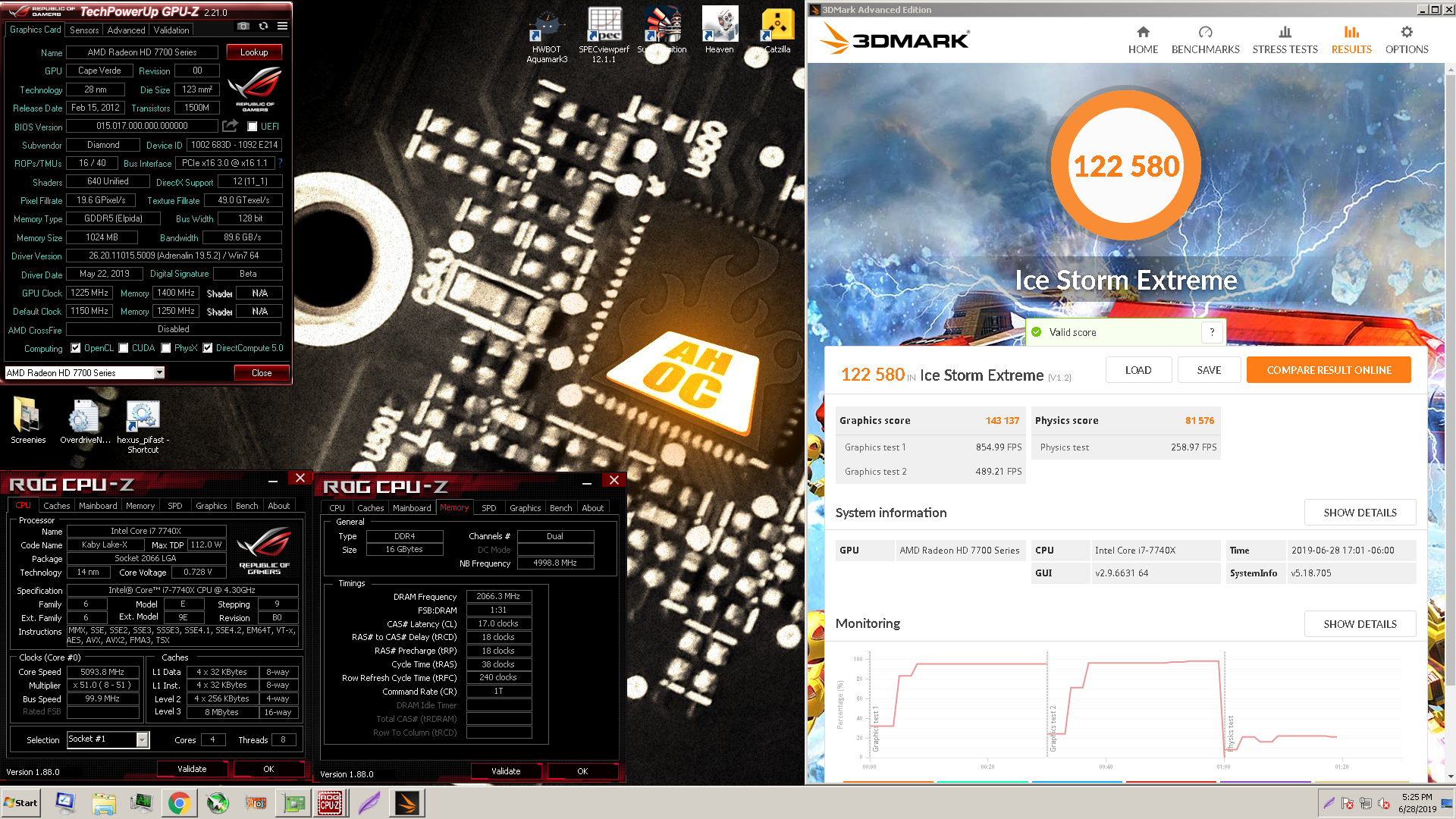Viewport: 1456px width, 819px height.
Task: Click the DRAM Frequency value 2066.3 MHz
Action: pos(498,597)
